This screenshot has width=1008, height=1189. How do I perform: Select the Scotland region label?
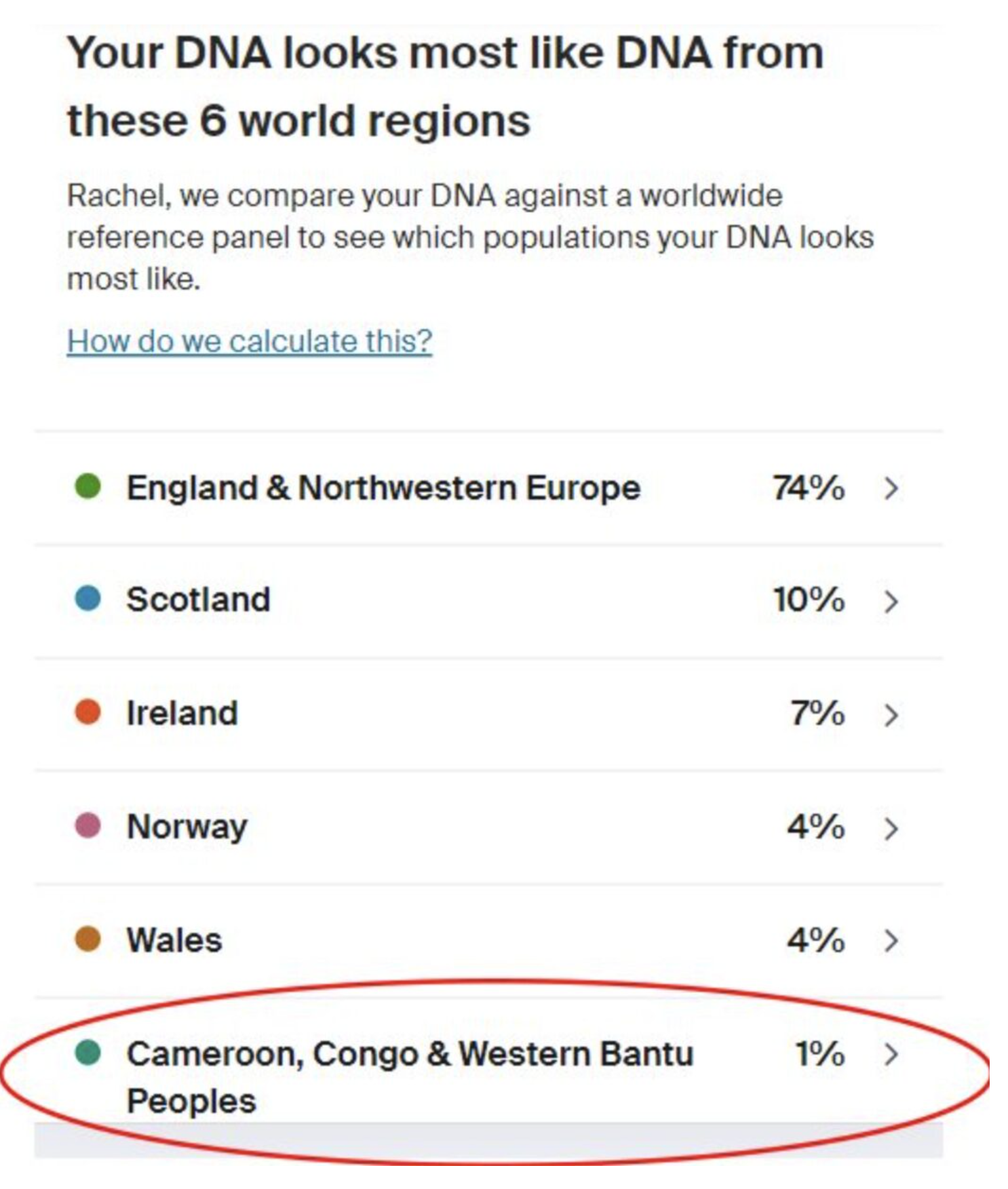pyautogui.click(x=198, y=600)
